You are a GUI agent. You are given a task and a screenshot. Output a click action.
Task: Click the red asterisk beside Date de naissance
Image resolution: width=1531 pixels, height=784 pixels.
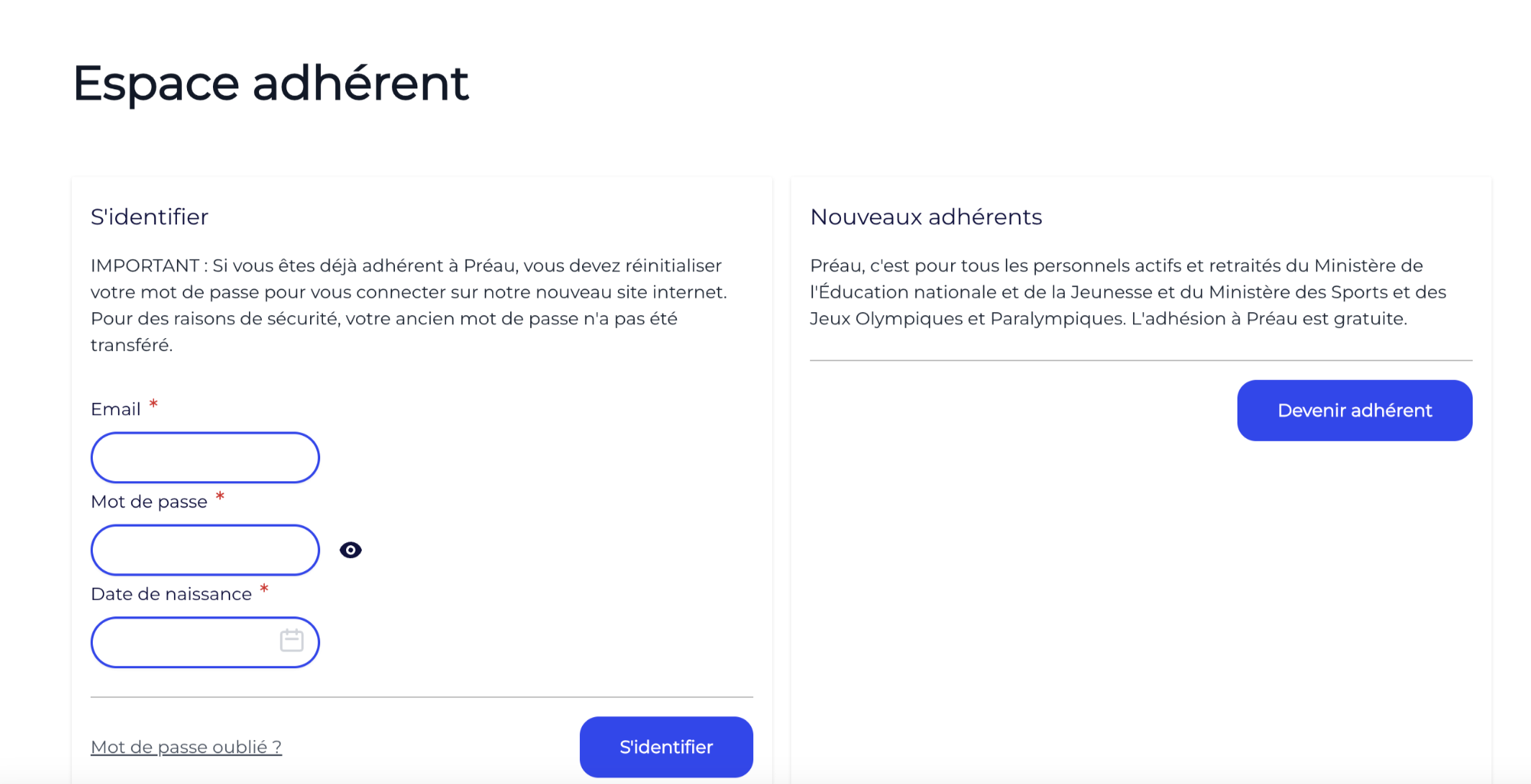(264, 589)
